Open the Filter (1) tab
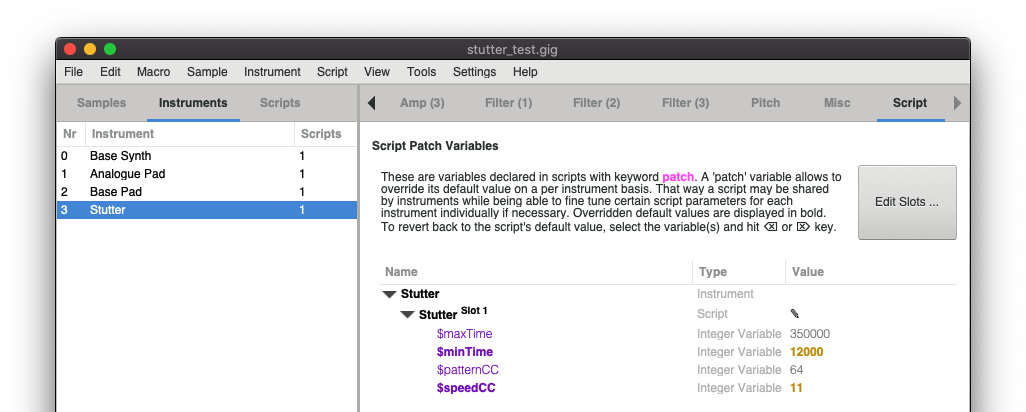1026x412 pixels. tap(508, 103)
